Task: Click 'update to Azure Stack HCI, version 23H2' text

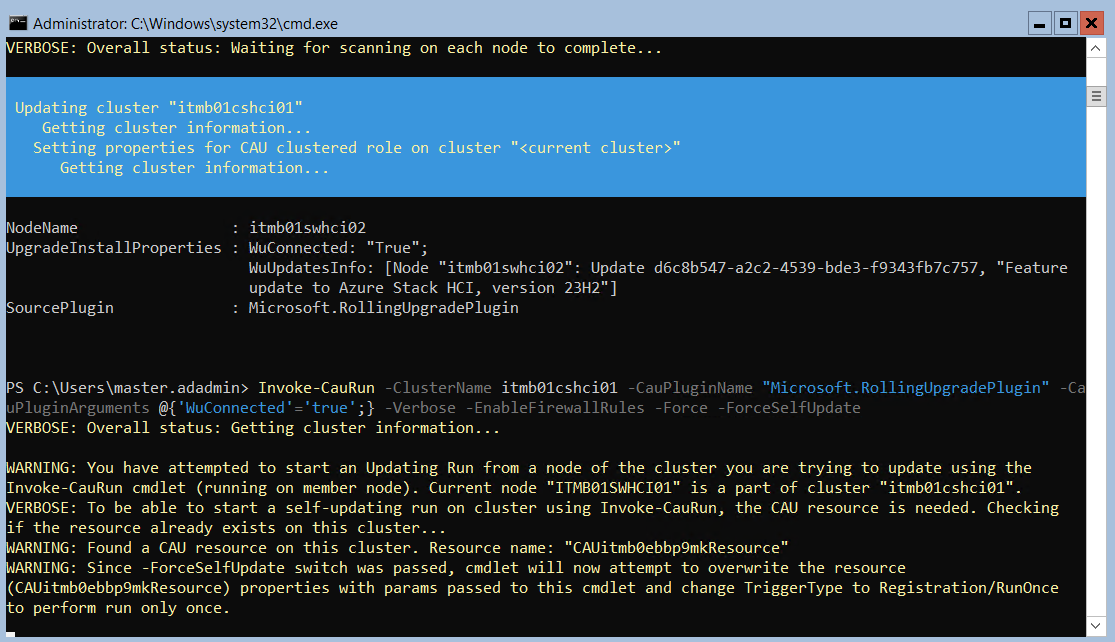Action: pos(433,287)
